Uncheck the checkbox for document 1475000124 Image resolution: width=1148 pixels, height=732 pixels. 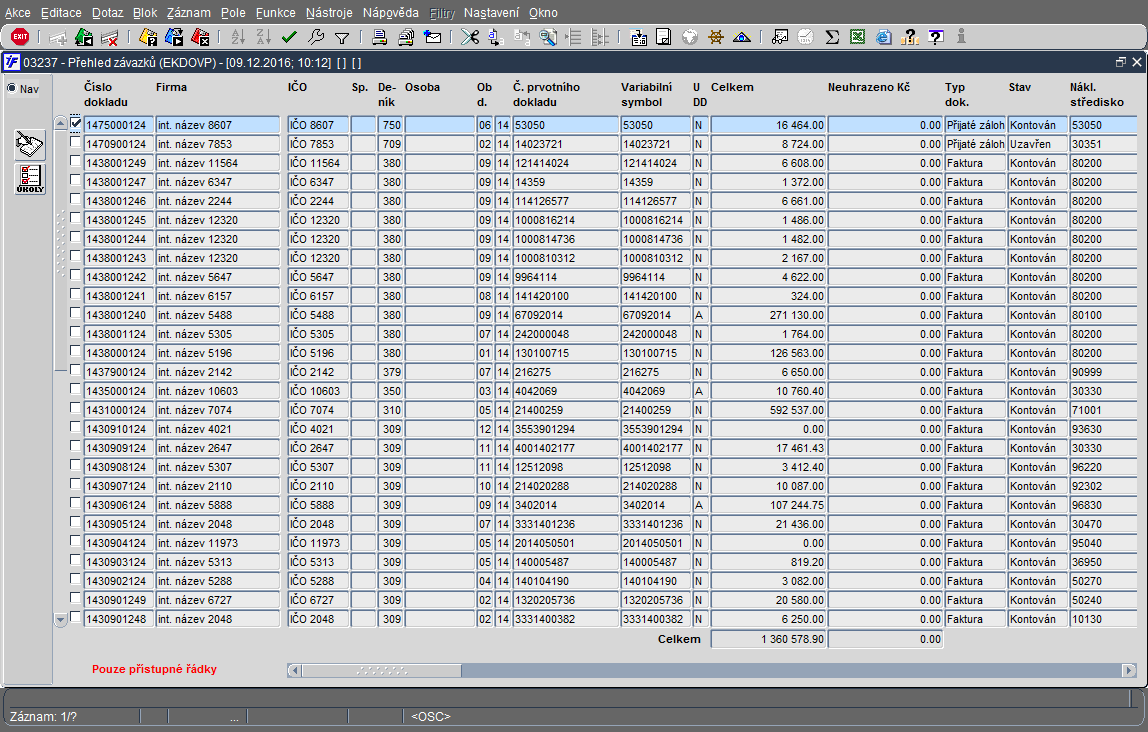(x=76, y=124)
